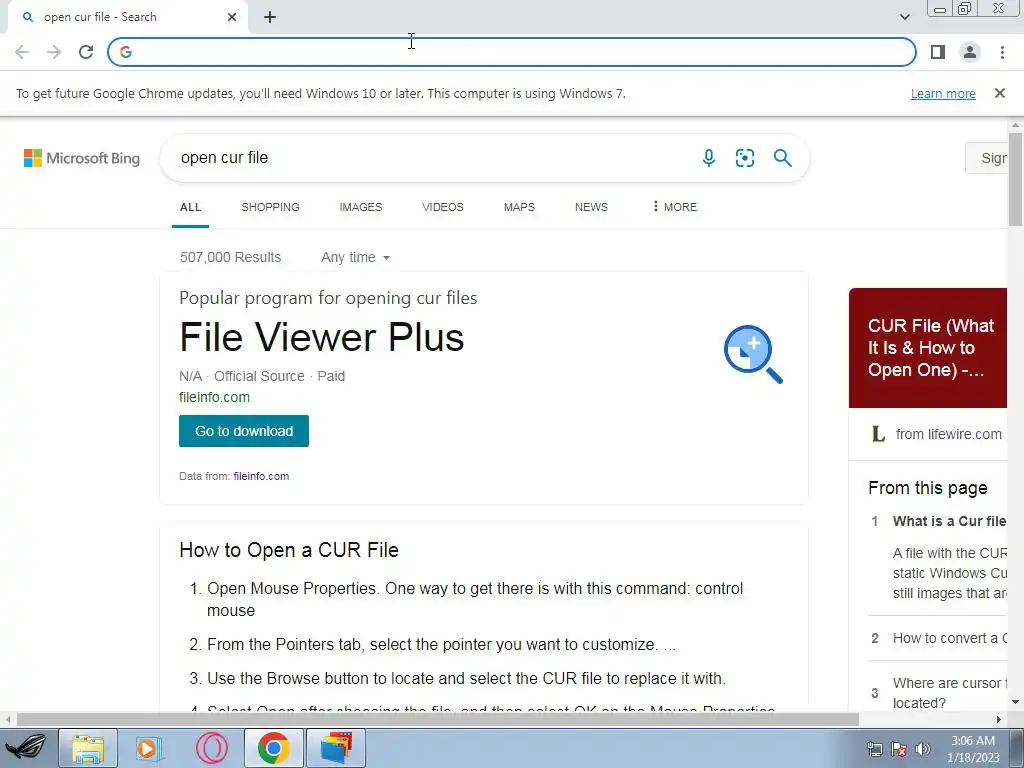Viewport: 1024px width, 768px height.
Task: Switch to the IMAGES tab
Action: click(360, 207)
